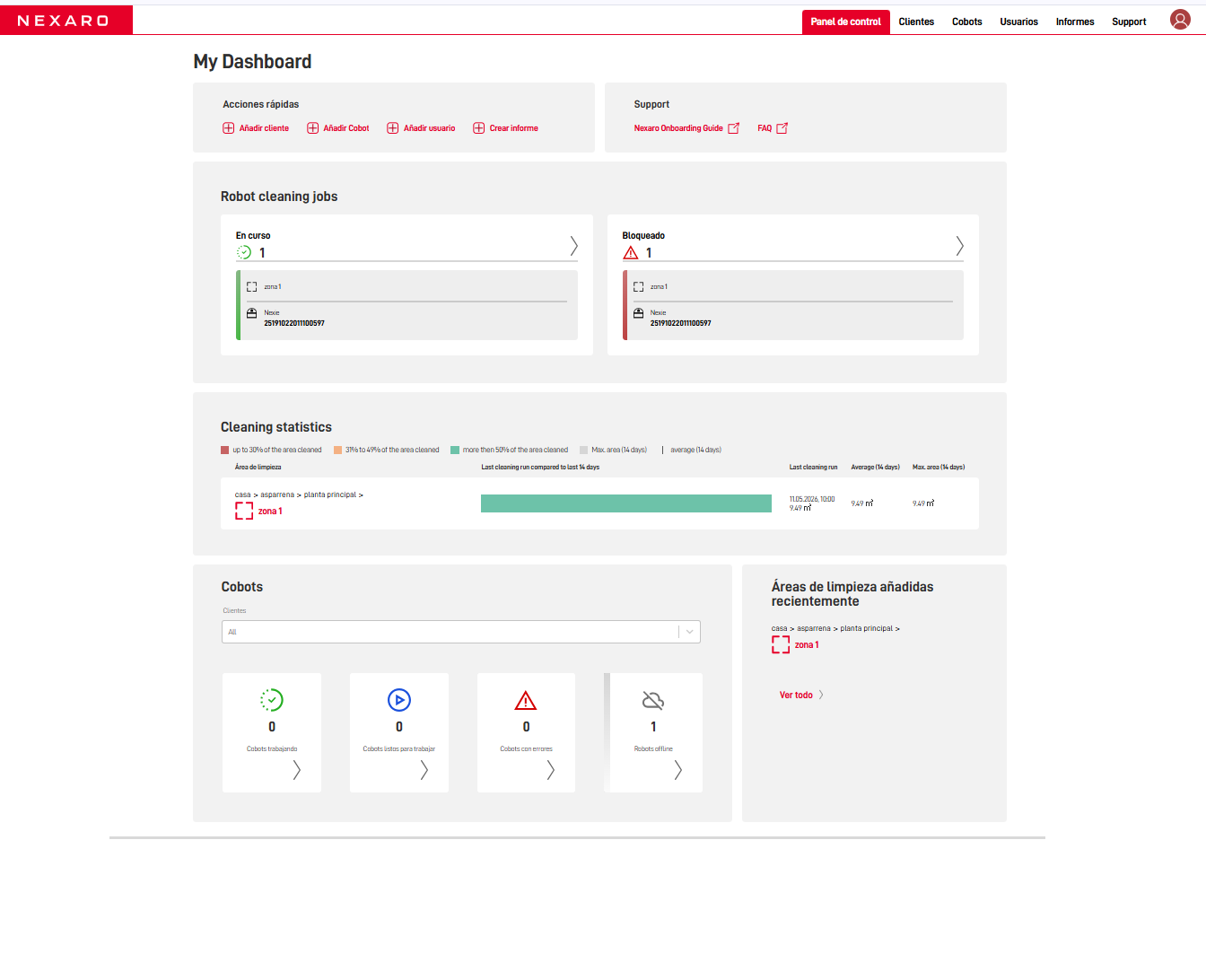Open the Informes menu item
The height and width of the screenshot is (980, 1206).
[x=1075, y=22]
